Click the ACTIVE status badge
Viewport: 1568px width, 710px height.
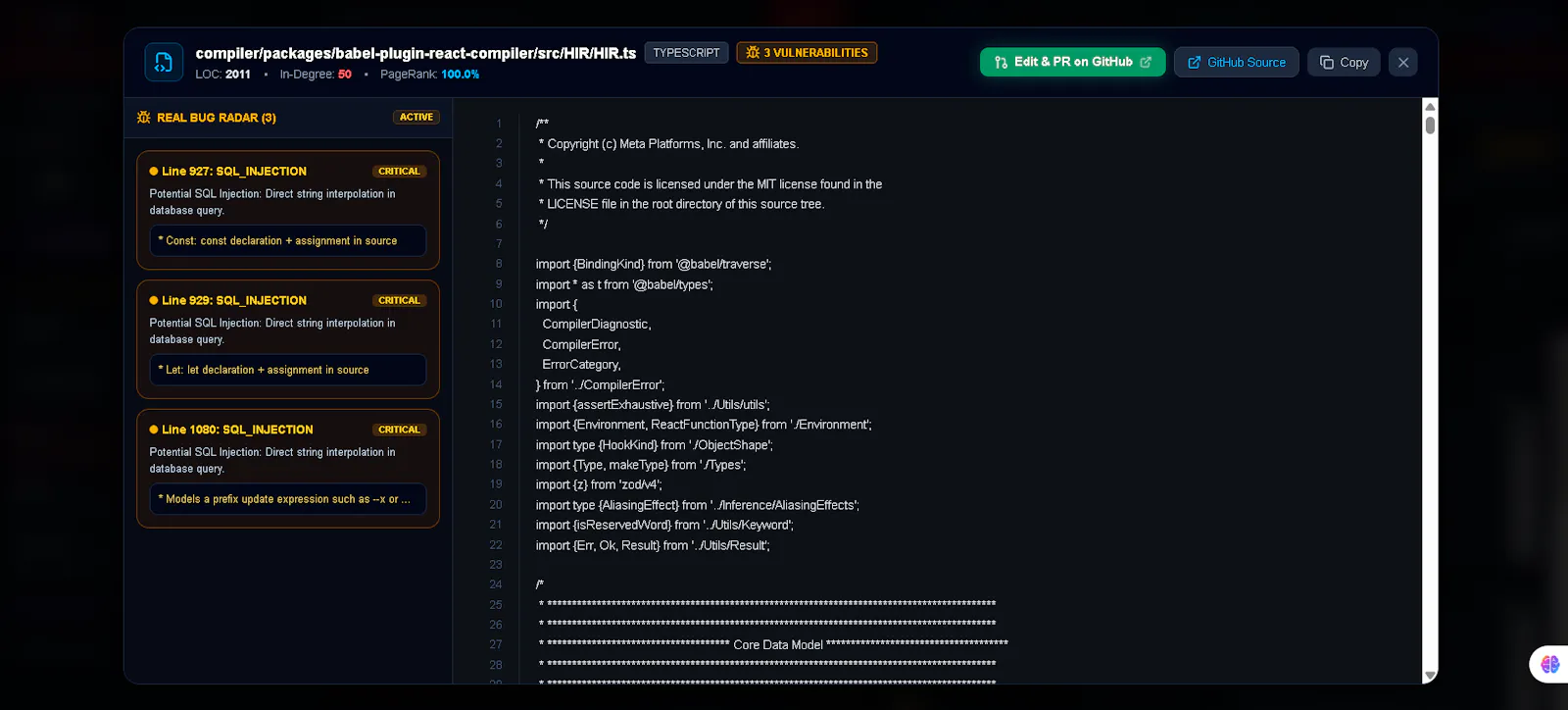pos(416,117)
